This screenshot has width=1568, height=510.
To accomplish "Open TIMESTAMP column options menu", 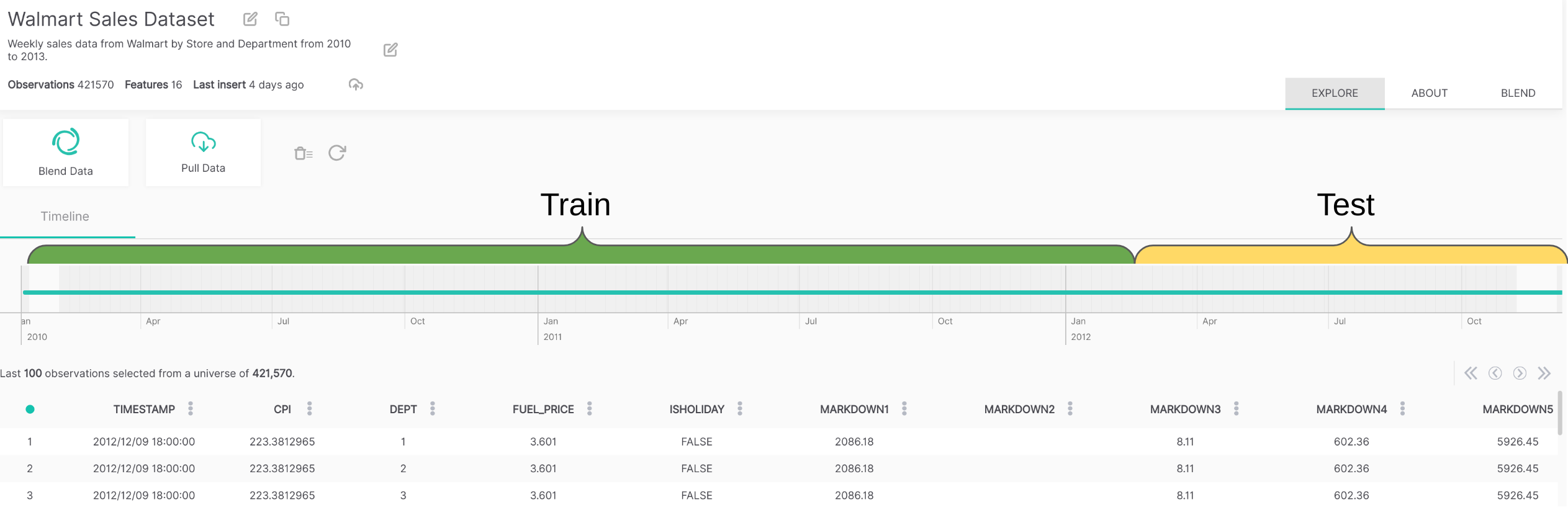I will coord(191,408).
